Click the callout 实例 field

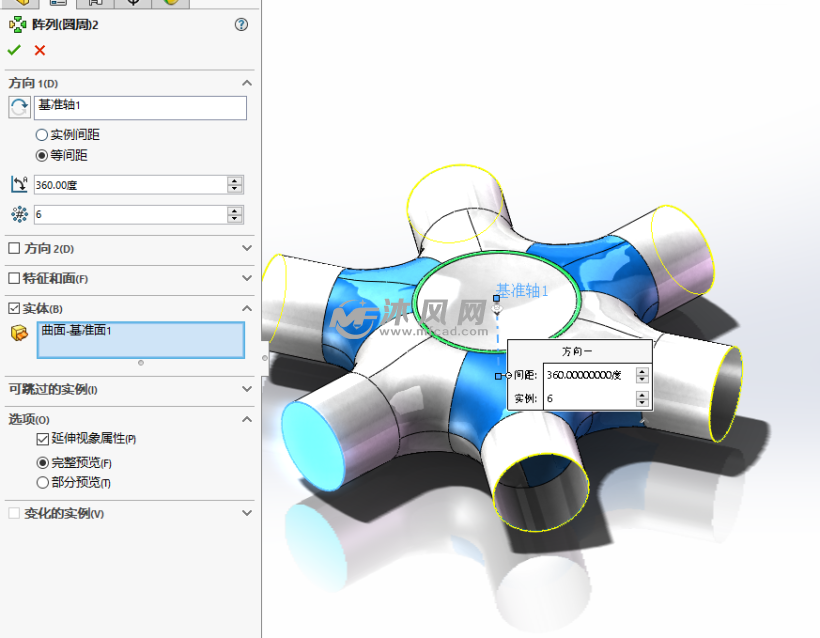click(x=589, y=398)
